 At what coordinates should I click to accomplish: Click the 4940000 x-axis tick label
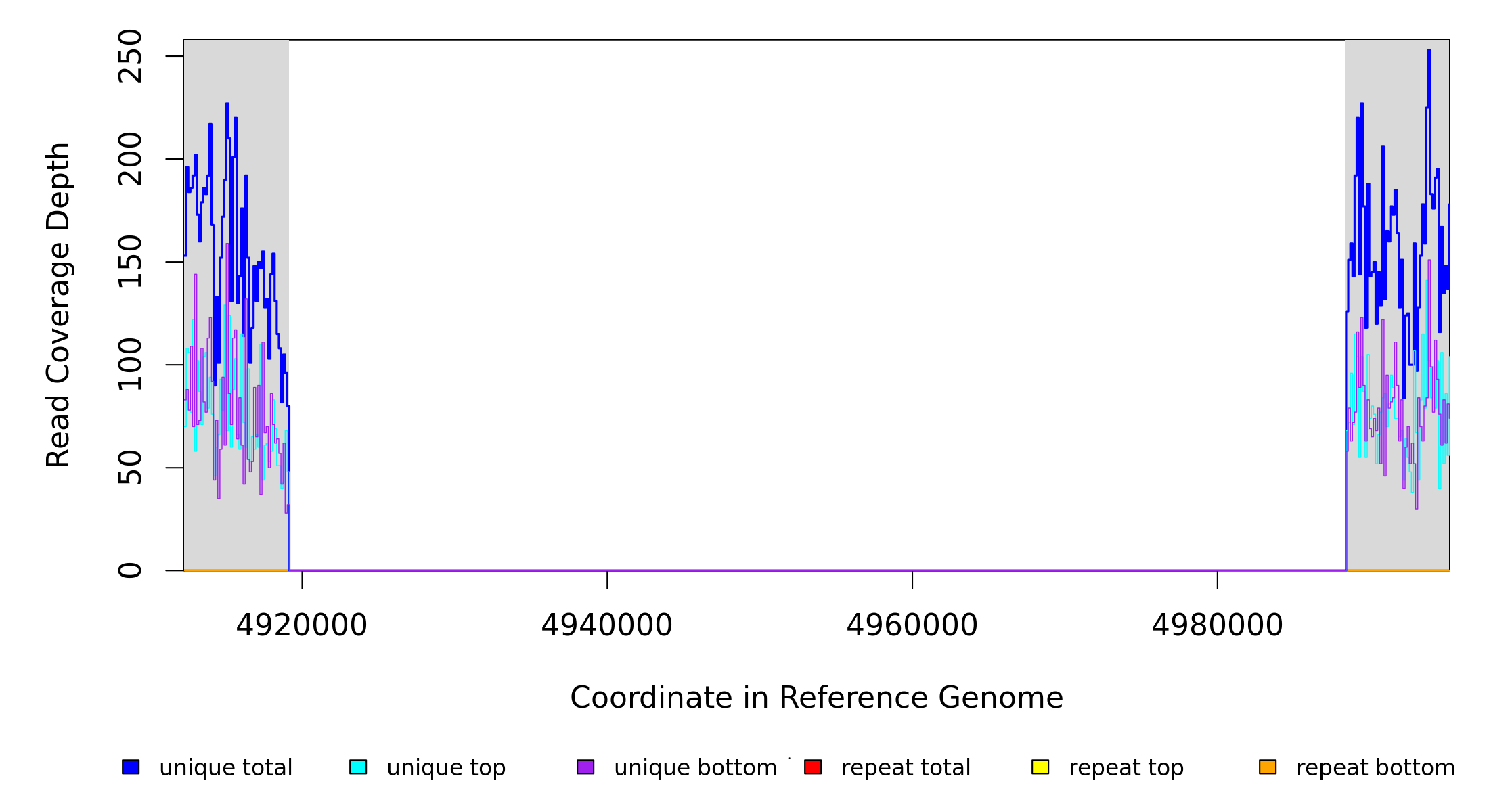click(x=607, y=625)
